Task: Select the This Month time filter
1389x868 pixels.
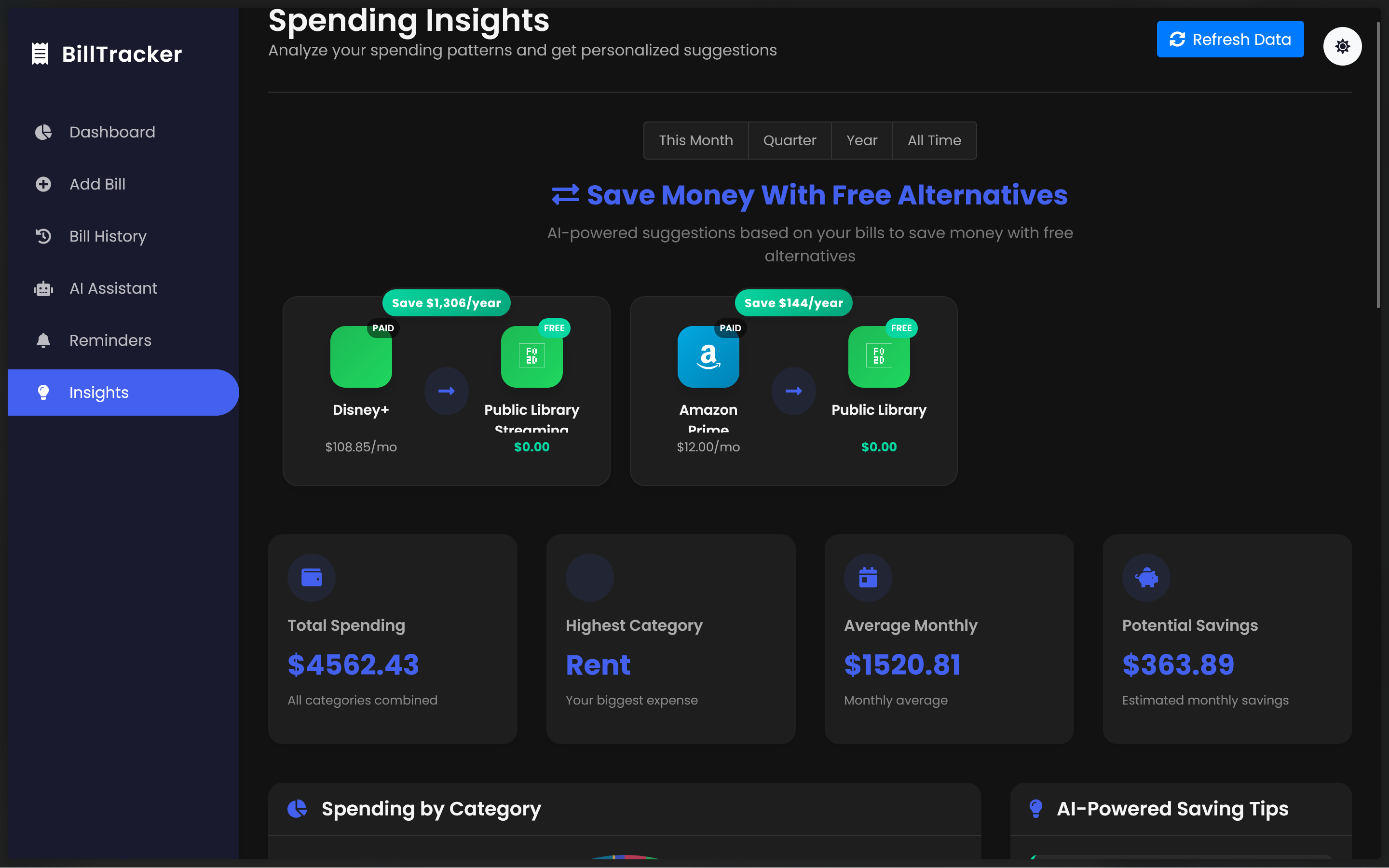Action: [x=695, y=140]
